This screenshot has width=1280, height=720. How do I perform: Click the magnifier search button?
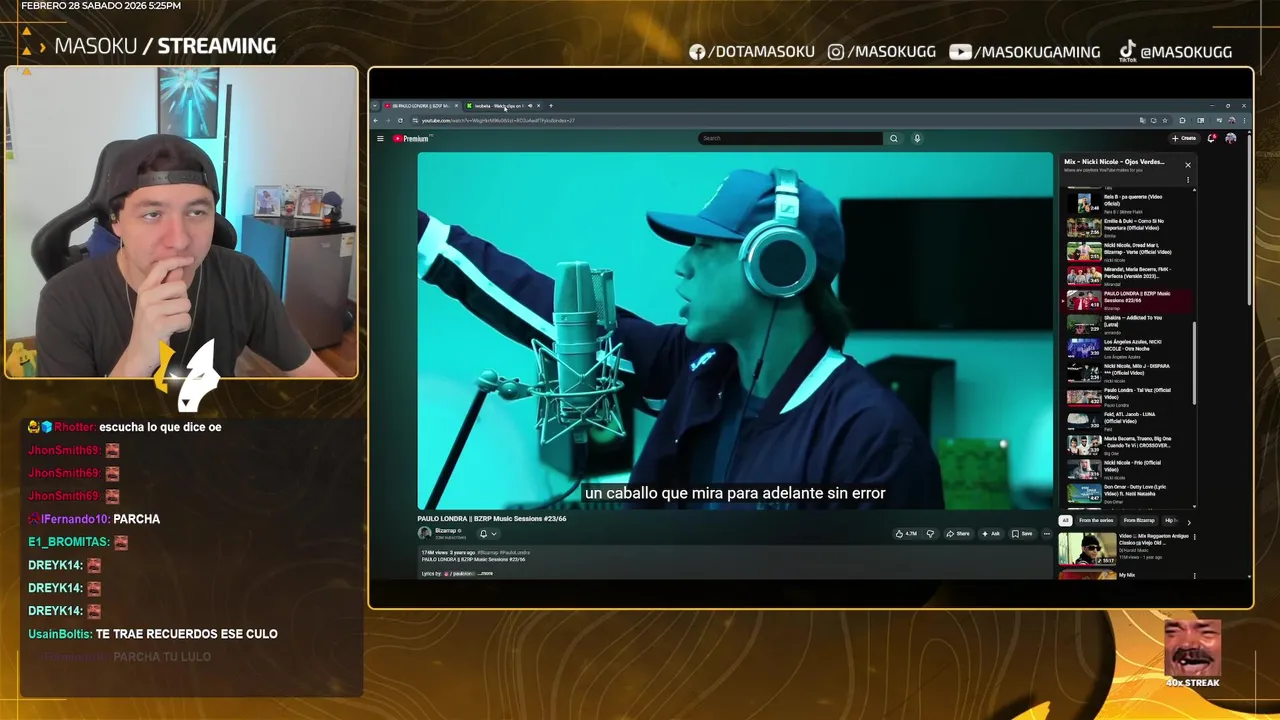pos(894,138)
